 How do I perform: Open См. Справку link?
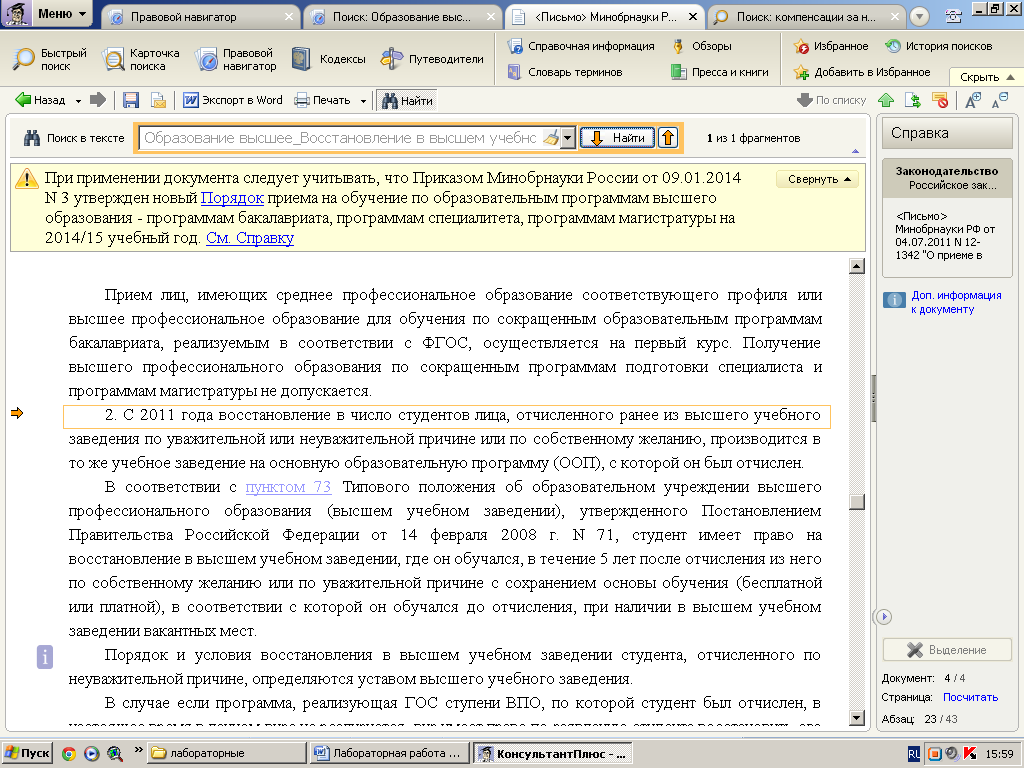[x=250, y=238]
